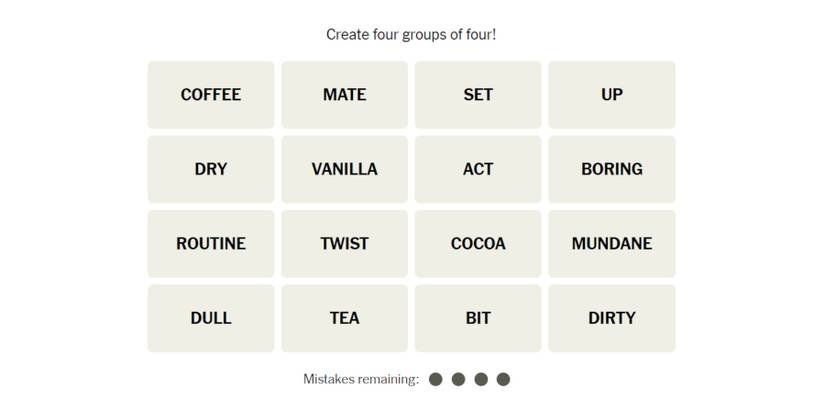
Task: Pick the MUNDANE word tile
Action: pyautogui.click(x=611, y=243)
